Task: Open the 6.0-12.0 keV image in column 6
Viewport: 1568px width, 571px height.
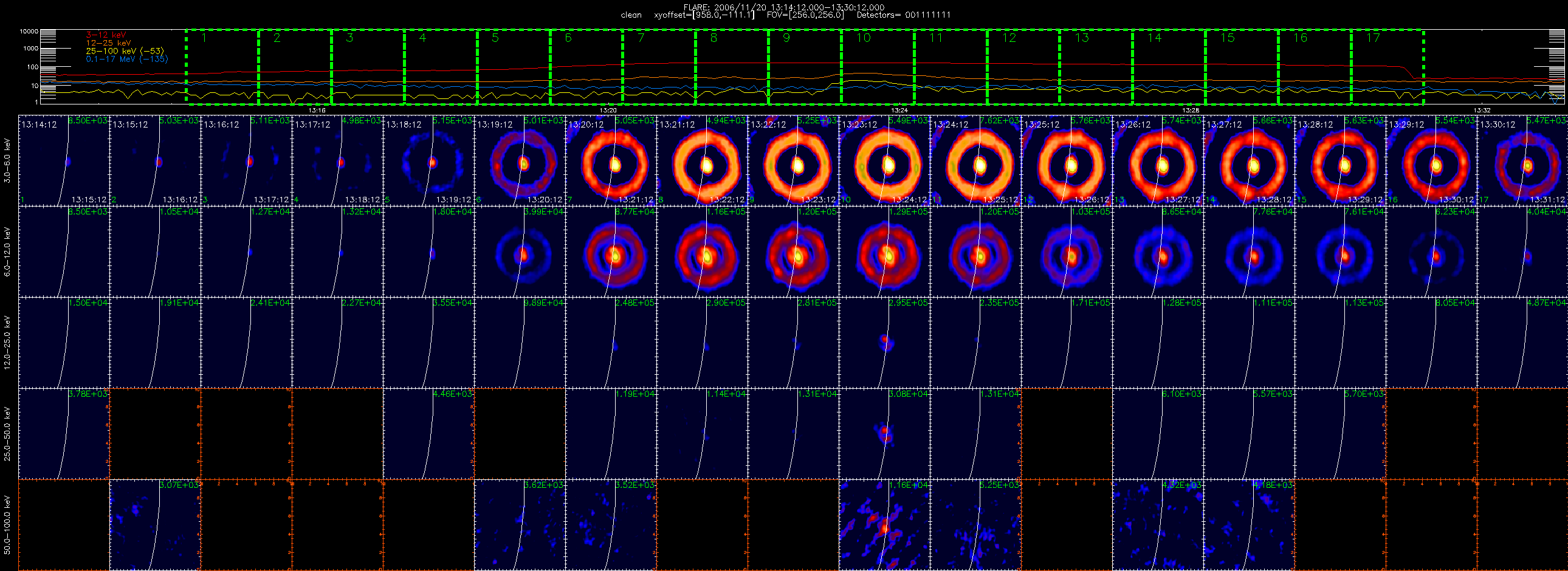Action: click(x=520, y=251)
